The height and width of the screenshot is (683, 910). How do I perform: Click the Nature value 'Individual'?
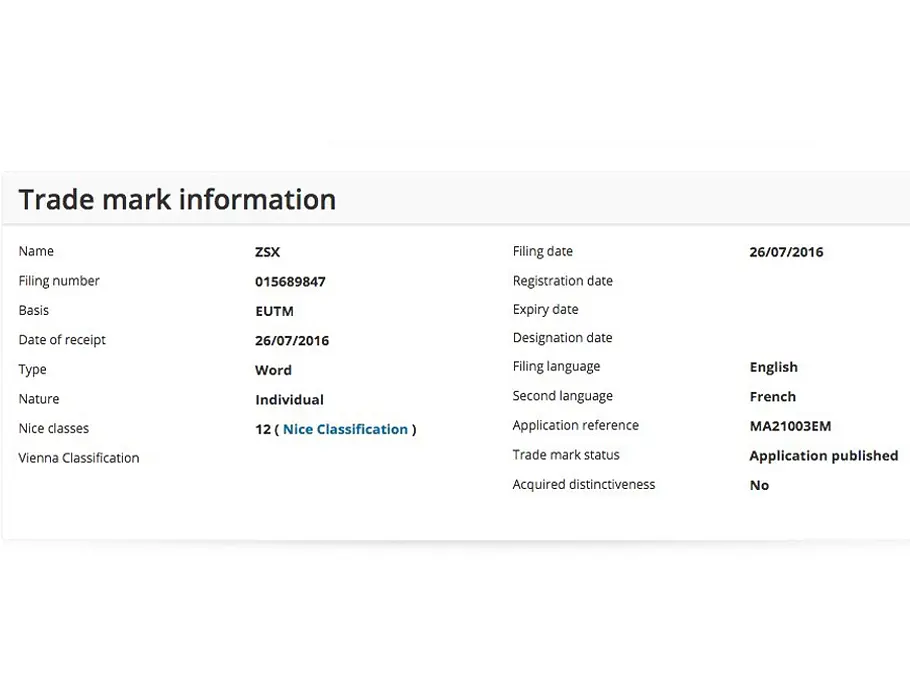pos(290,400)
